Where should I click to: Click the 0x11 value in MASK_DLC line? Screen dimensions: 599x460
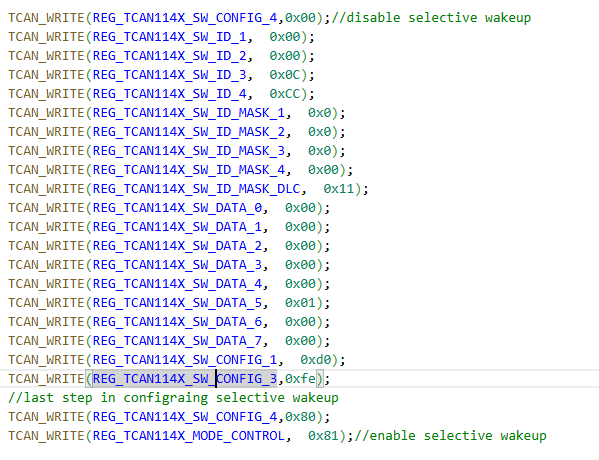coord(339,189)
